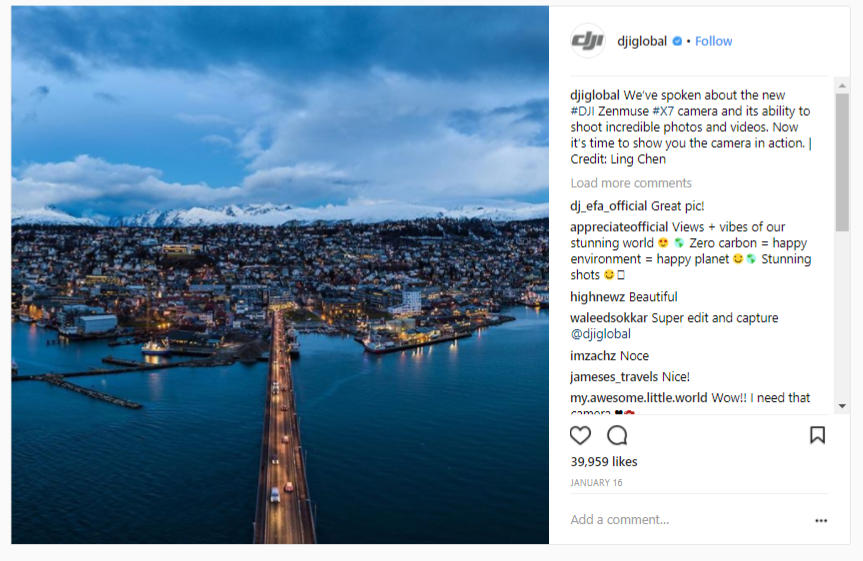Follow the djiglobal account

point(714,41)
